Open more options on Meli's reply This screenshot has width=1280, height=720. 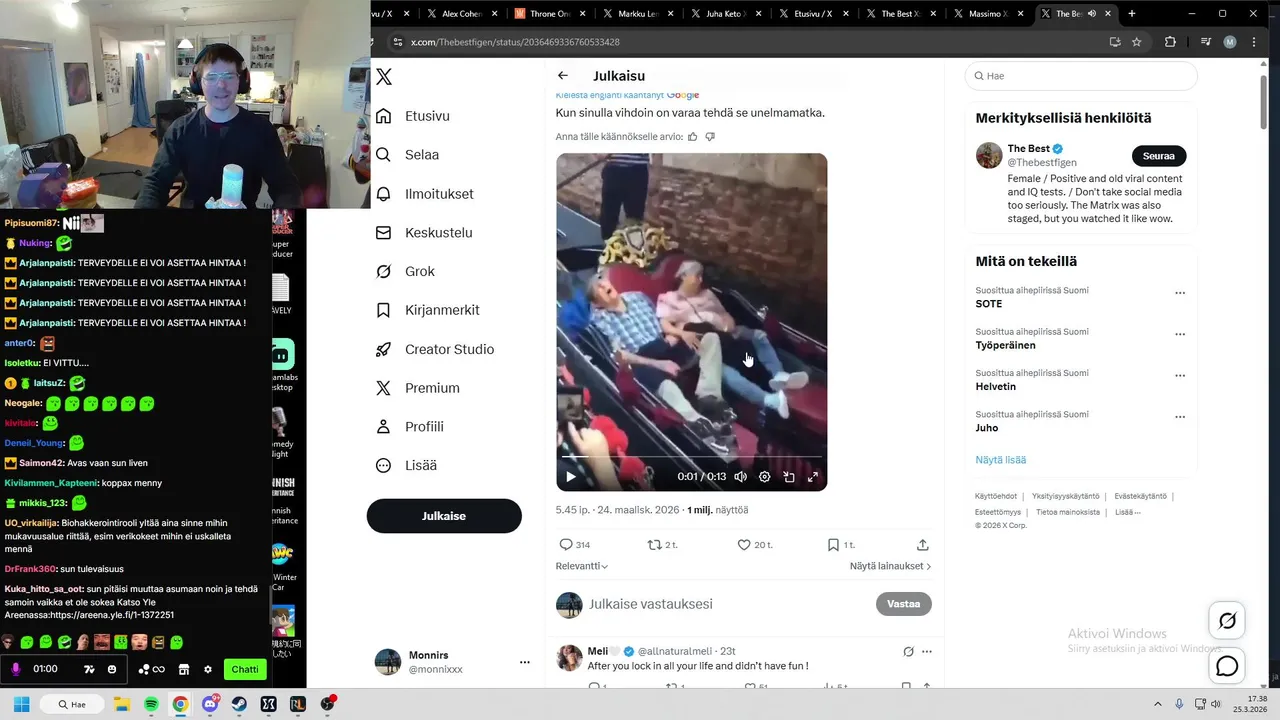927,652
